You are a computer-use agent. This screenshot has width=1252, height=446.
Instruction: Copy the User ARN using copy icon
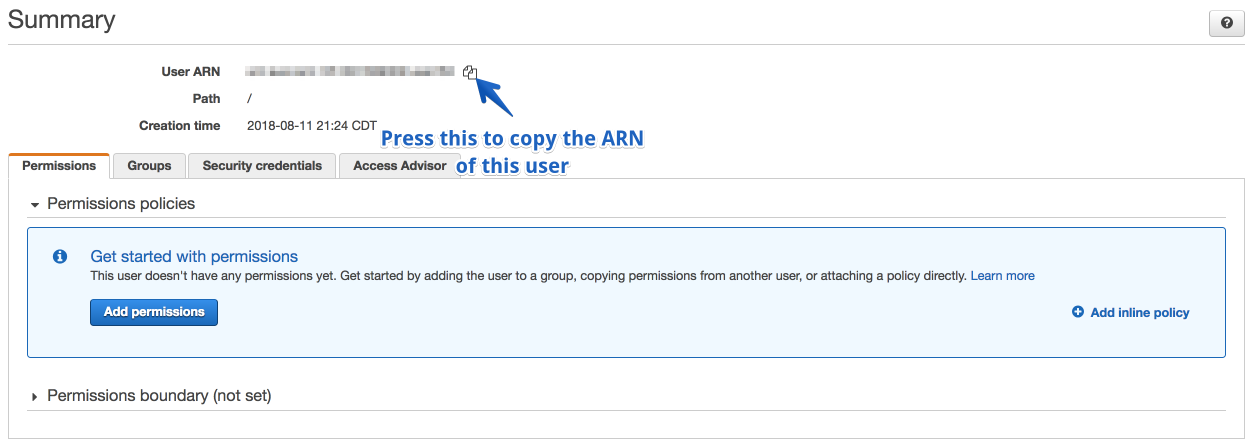[470, 72]
